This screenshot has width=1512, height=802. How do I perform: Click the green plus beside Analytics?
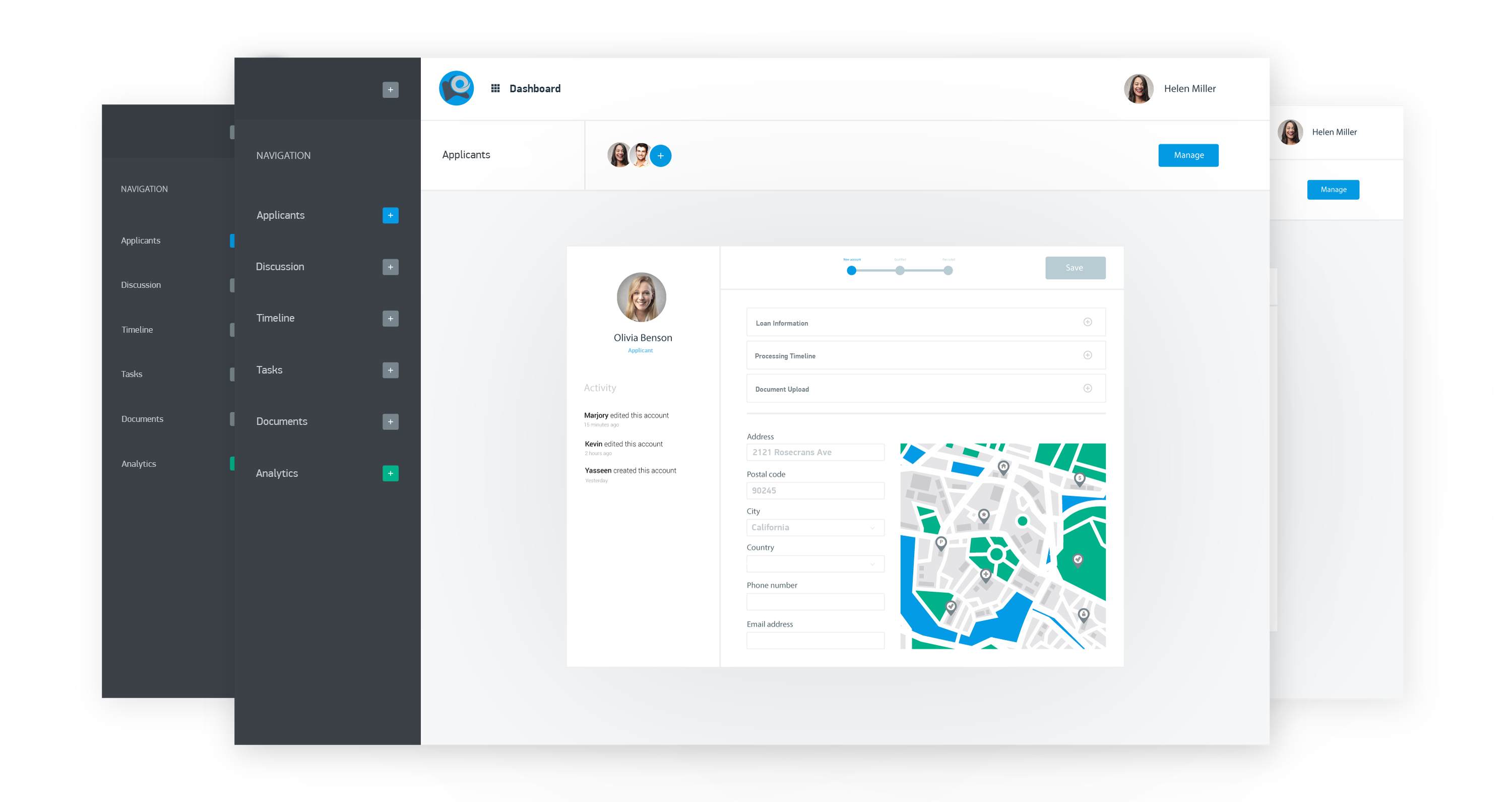[390, 473]
